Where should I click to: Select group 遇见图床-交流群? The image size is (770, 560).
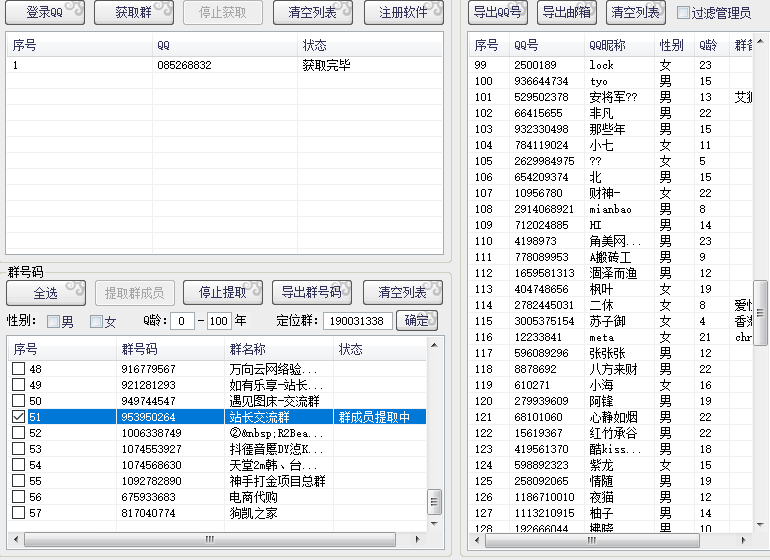coord(275,401)
